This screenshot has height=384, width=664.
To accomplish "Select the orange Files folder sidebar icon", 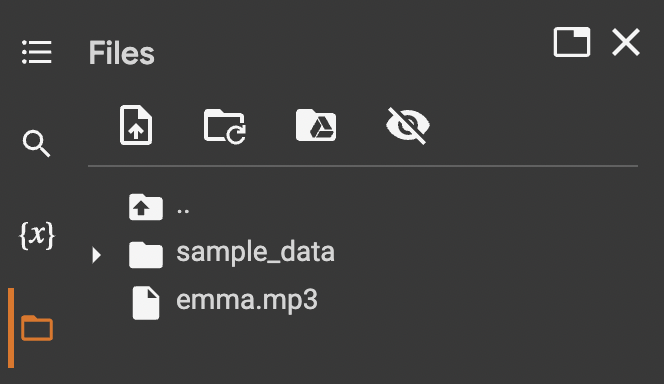I will (x=37, y=328).
